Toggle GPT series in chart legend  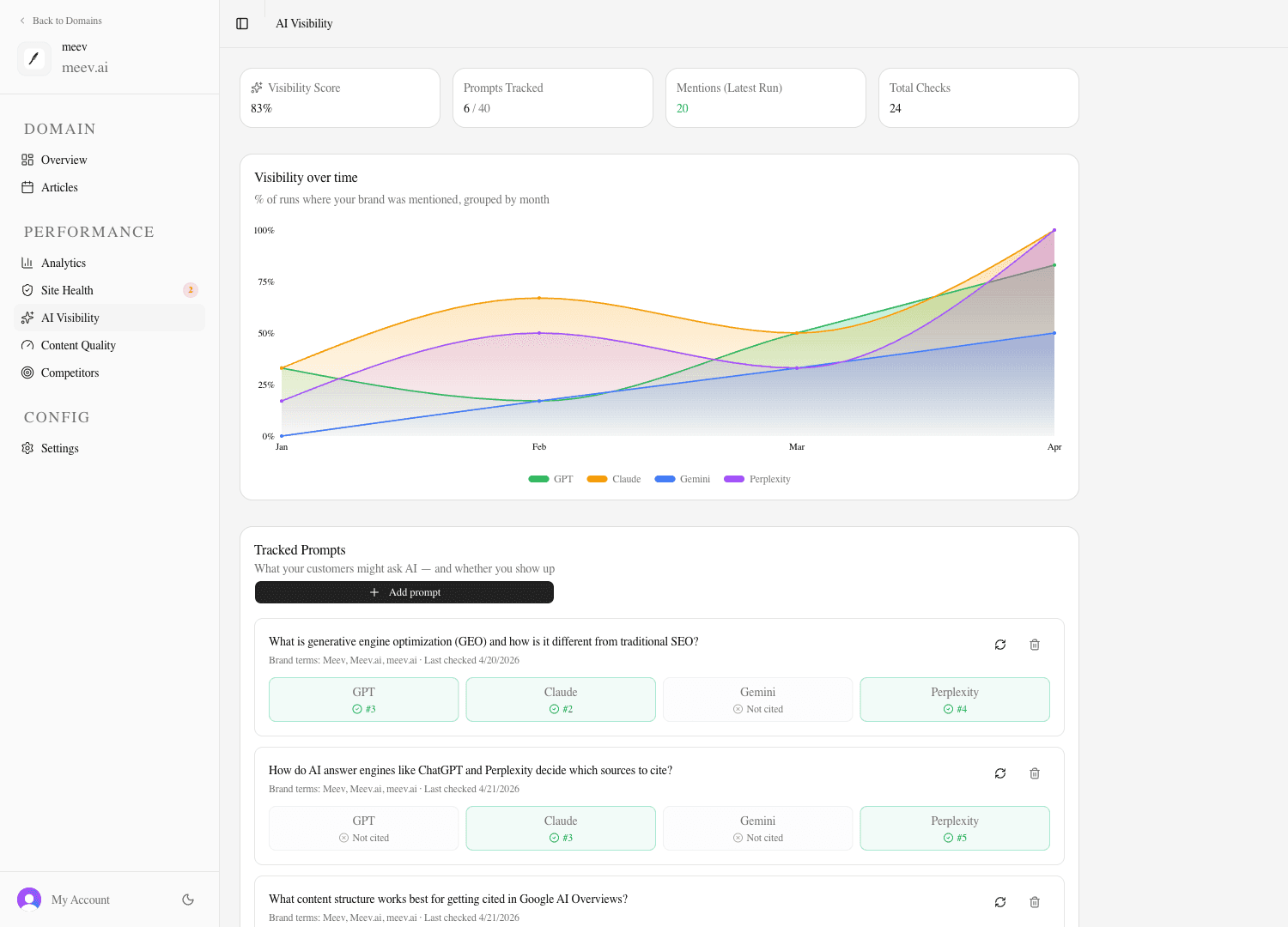551,479
